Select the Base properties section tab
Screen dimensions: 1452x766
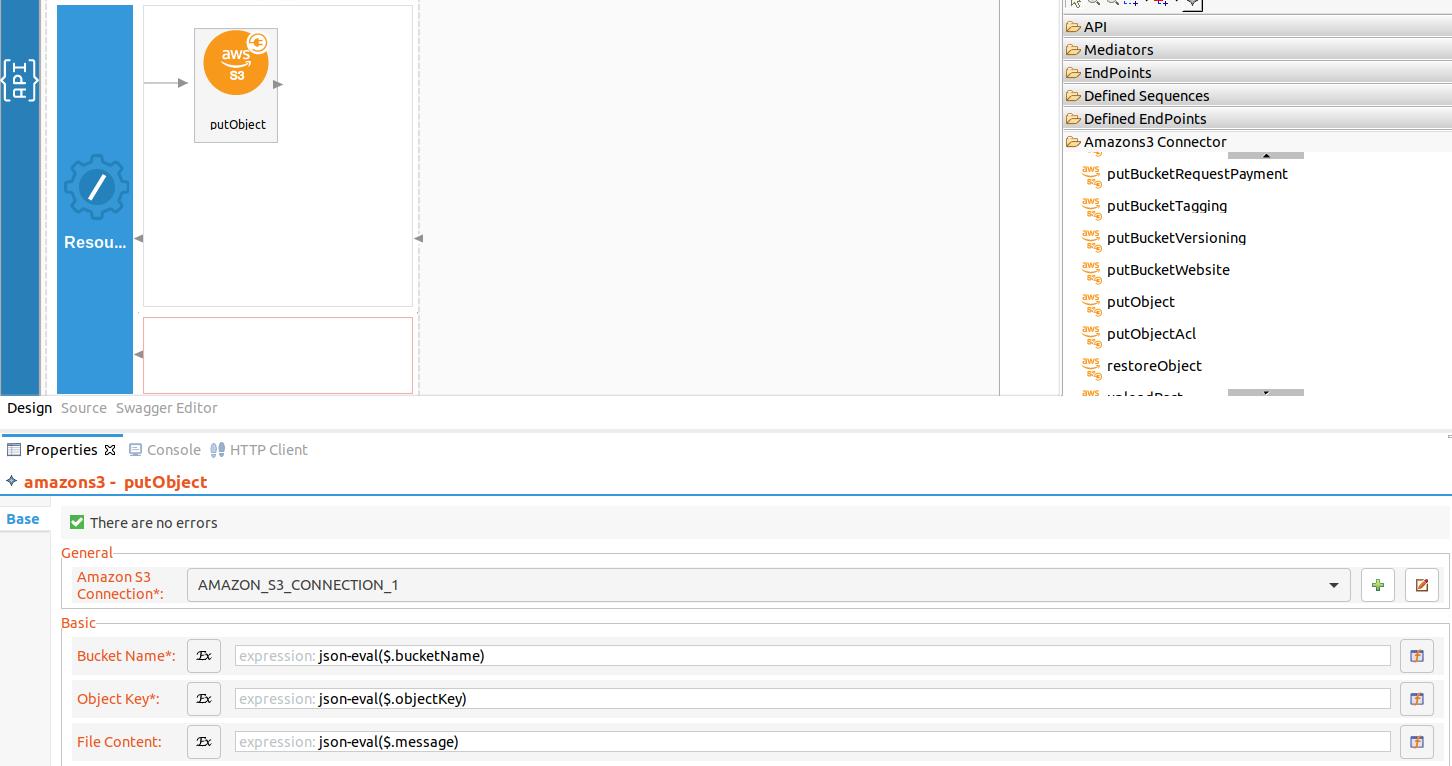(23, 519)
